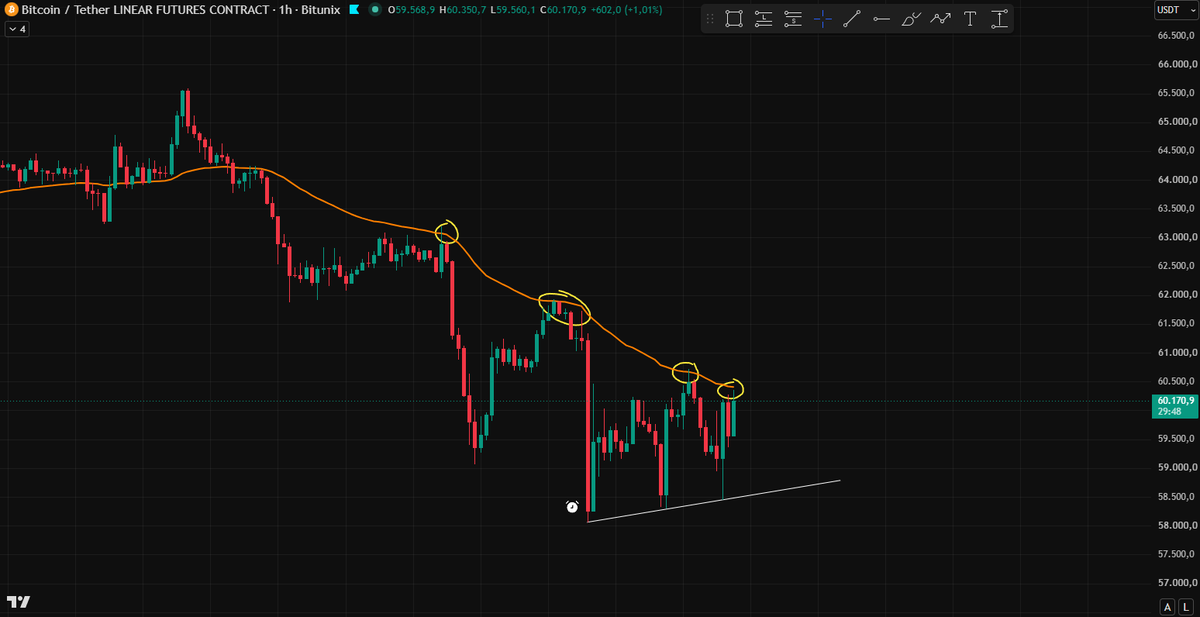Select the trend line tool
This screenshot has width=1200, height=617.
(852, 18)
